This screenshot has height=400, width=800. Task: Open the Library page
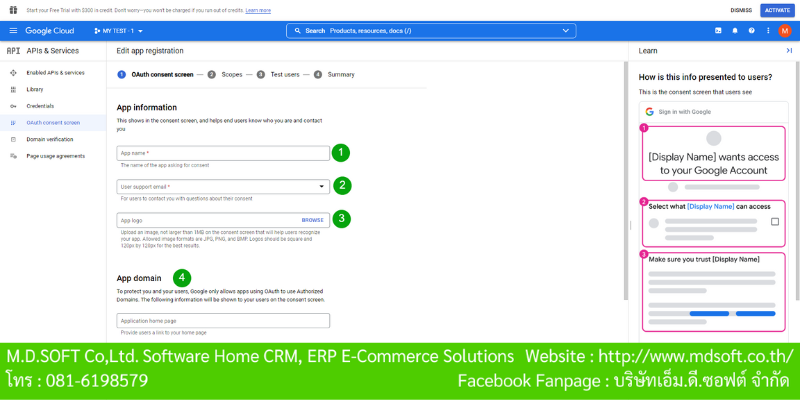pos(35,89)
